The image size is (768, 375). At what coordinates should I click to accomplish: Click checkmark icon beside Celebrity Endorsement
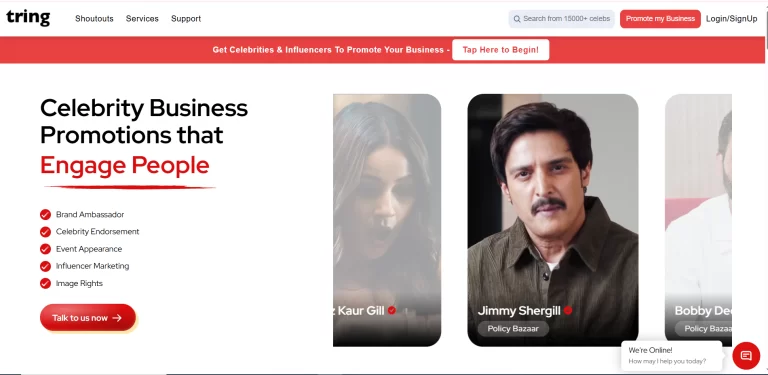pos(46,232)
